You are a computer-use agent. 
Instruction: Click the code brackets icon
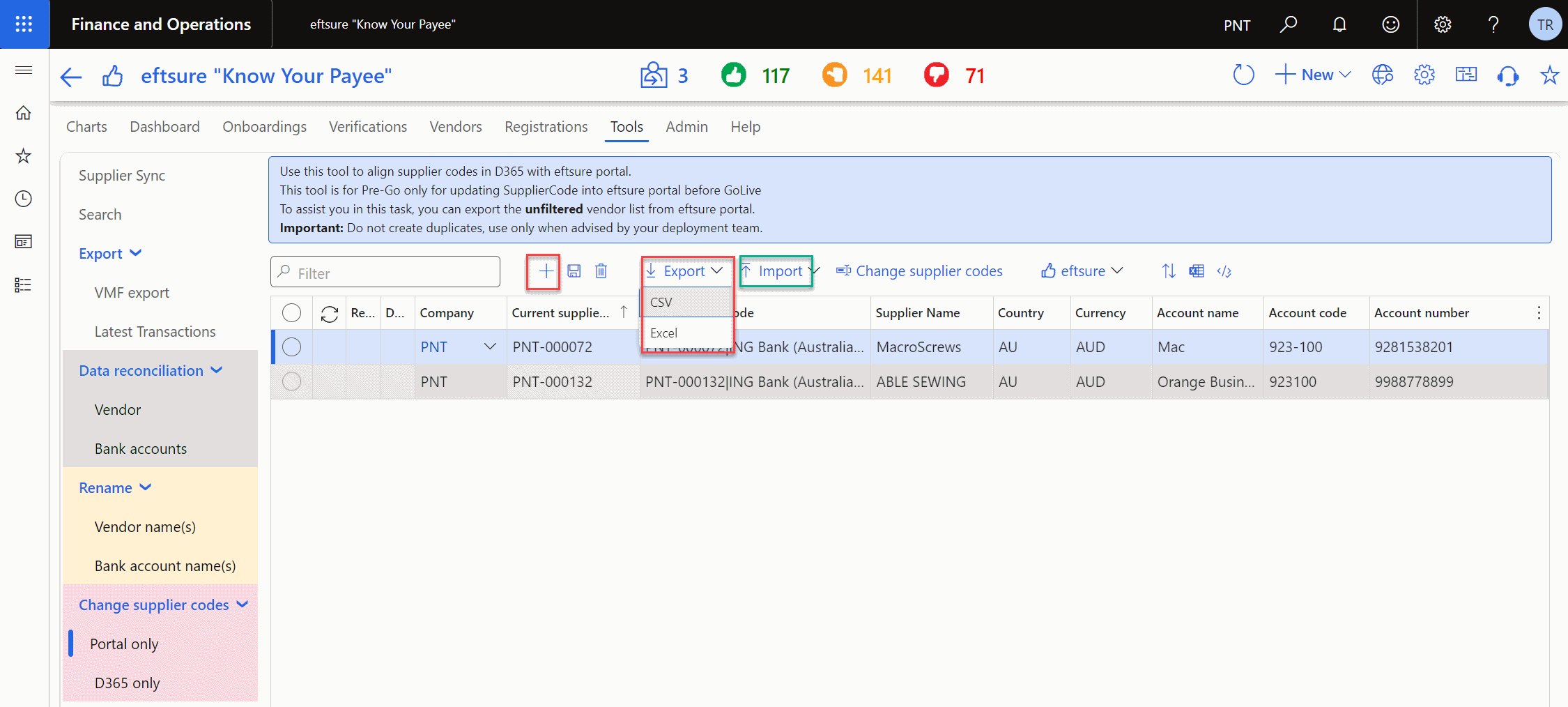pos(1224,271)
